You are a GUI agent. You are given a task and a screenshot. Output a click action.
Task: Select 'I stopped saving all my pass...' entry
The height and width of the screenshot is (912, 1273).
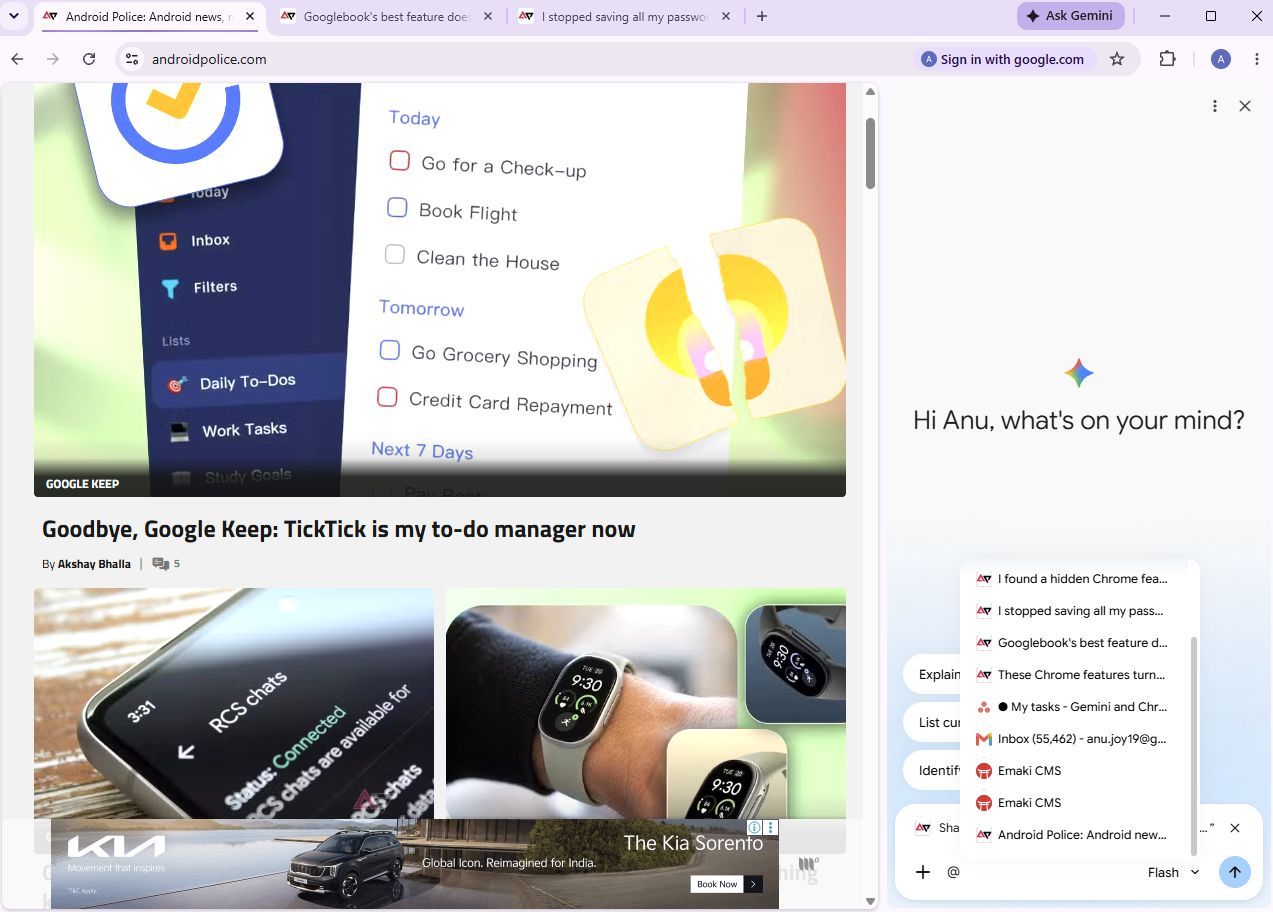1077,611
